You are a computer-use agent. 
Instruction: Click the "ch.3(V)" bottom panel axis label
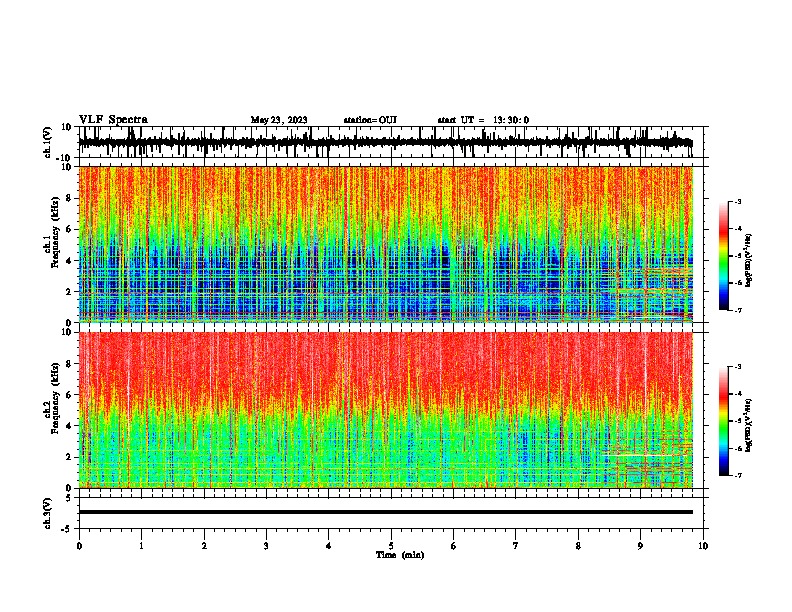pyautogui.click(x=48, y=513)
